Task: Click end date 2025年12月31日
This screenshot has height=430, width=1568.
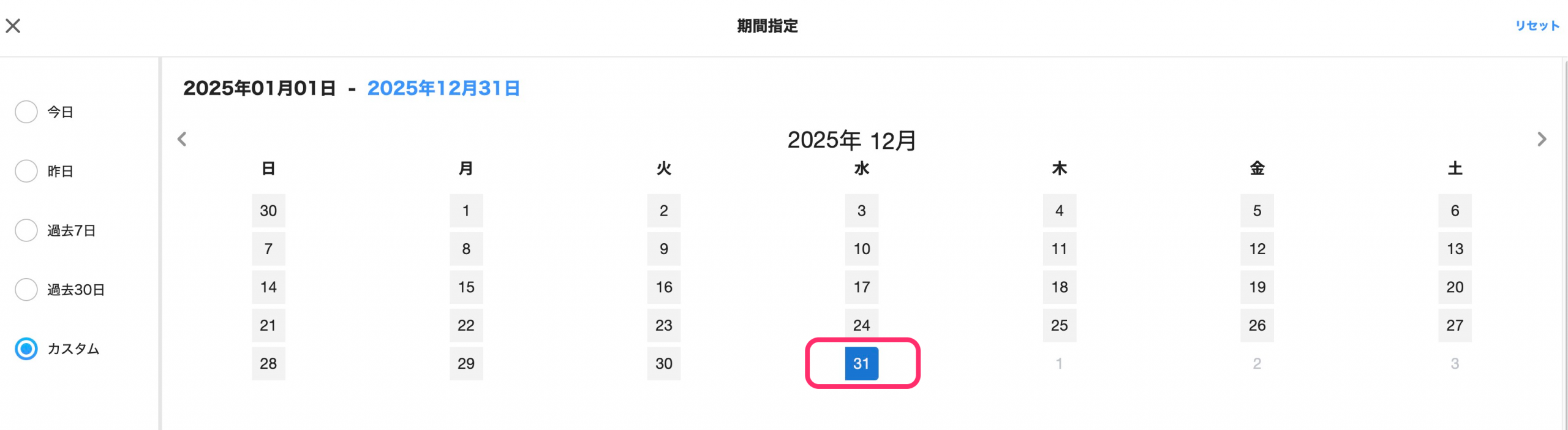Action: [443, 88]
